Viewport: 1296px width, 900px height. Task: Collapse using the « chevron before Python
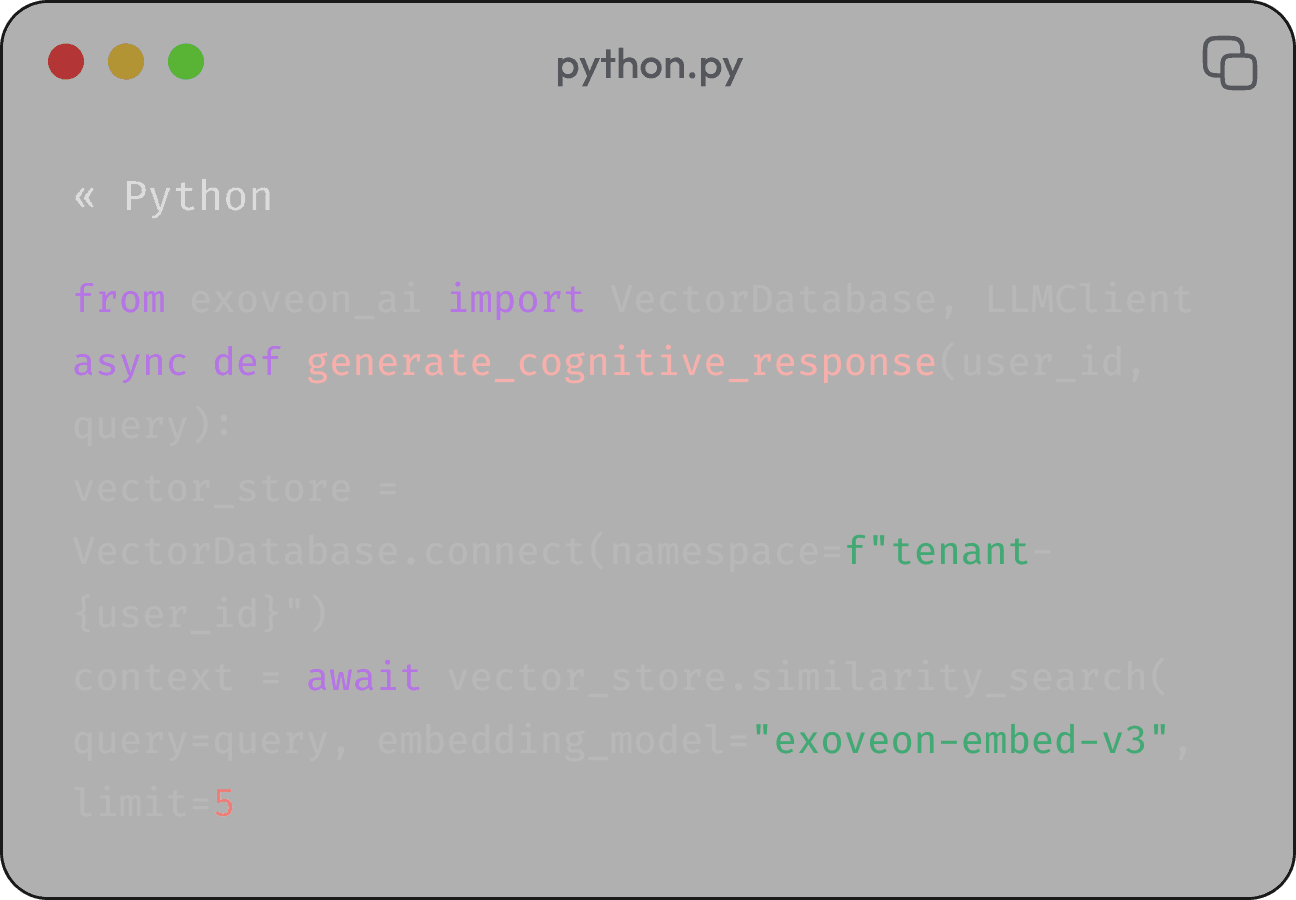[x=85, y=197]
